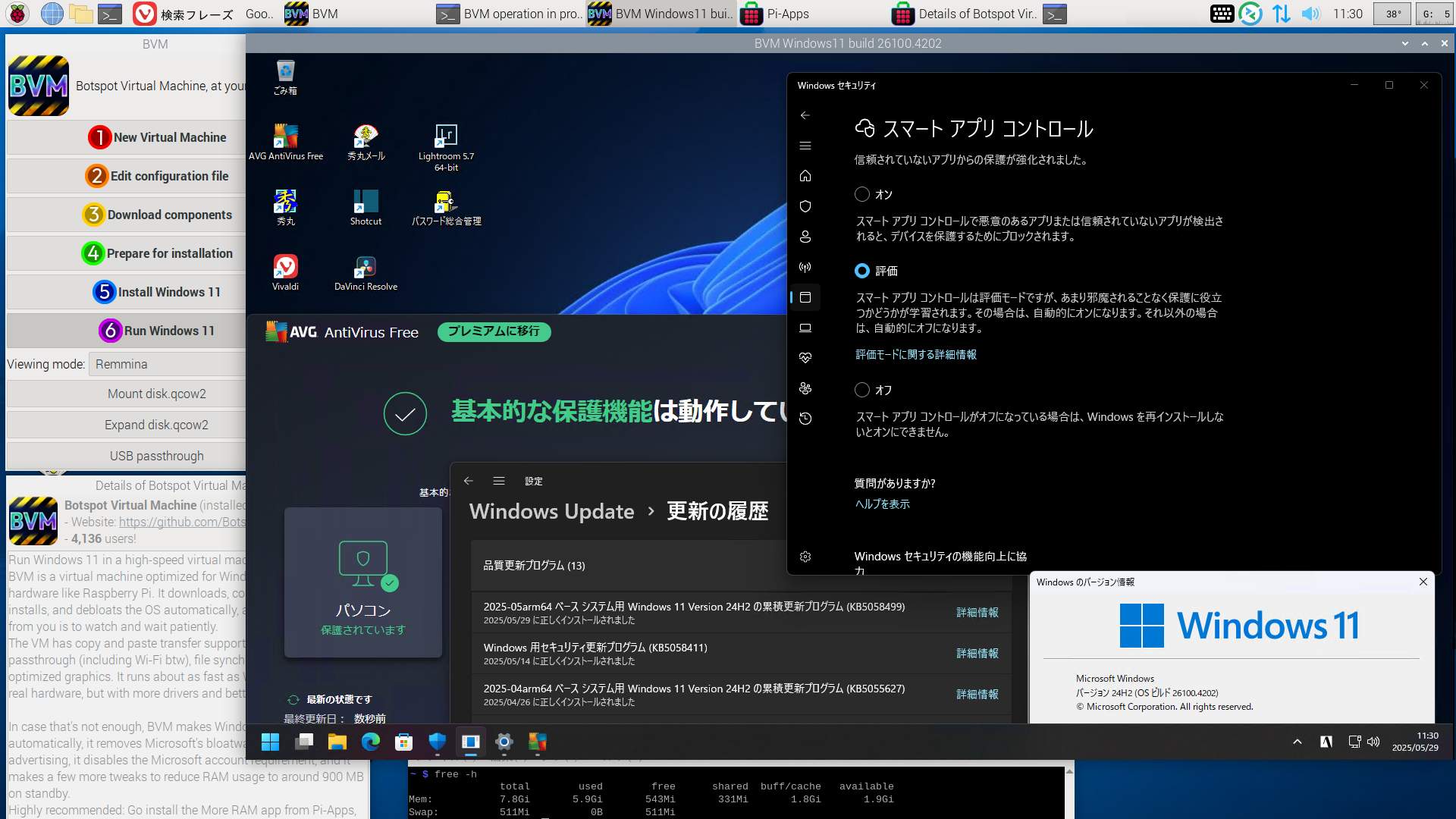Open Shotcut desktop shortcut

[x=366, y=207]
